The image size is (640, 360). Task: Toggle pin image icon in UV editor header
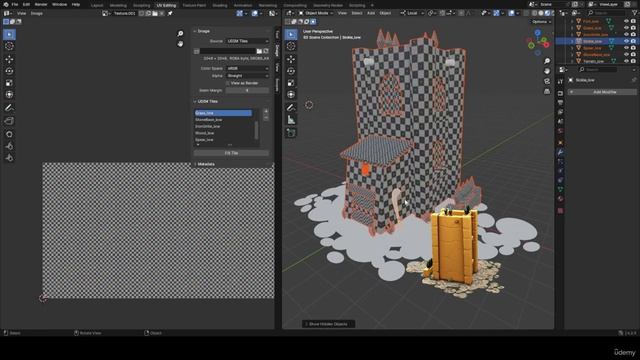(x=170, y=13)
